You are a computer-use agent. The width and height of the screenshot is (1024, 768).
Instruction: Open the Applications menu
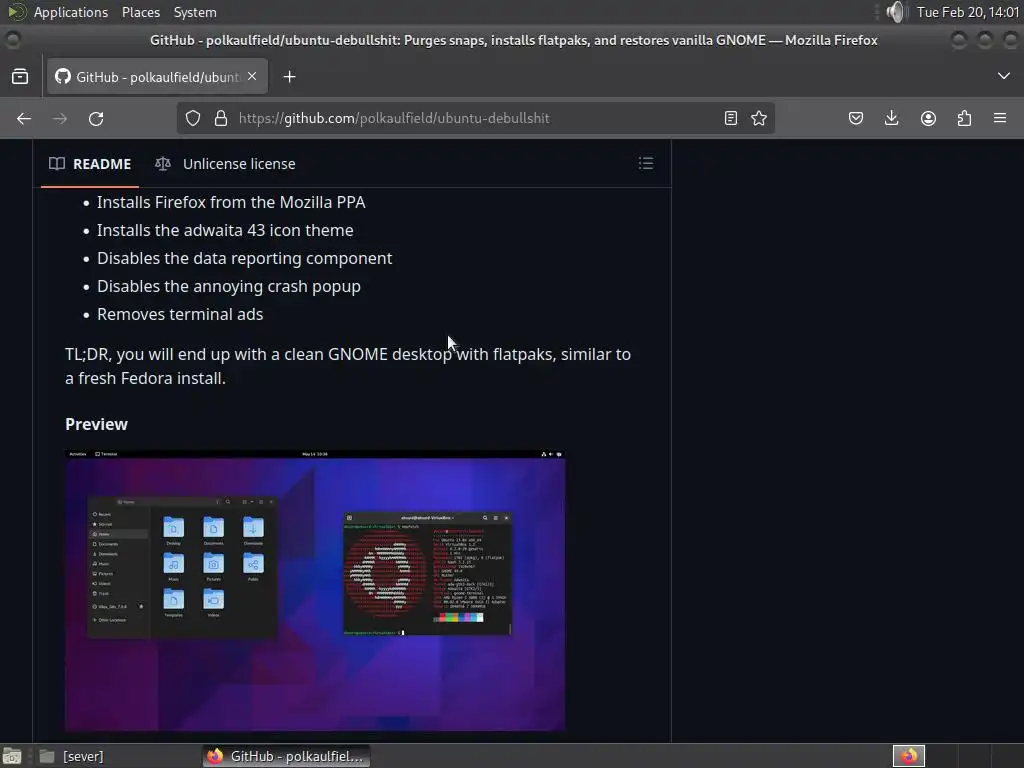[71, 12]
